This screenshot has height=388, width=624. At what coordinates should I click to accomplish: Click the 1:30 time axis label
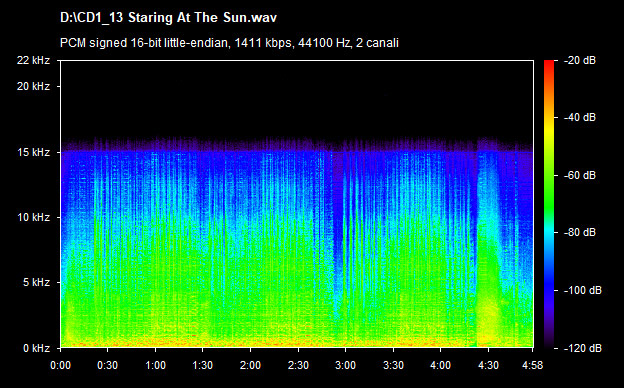[x=203, y=365]
